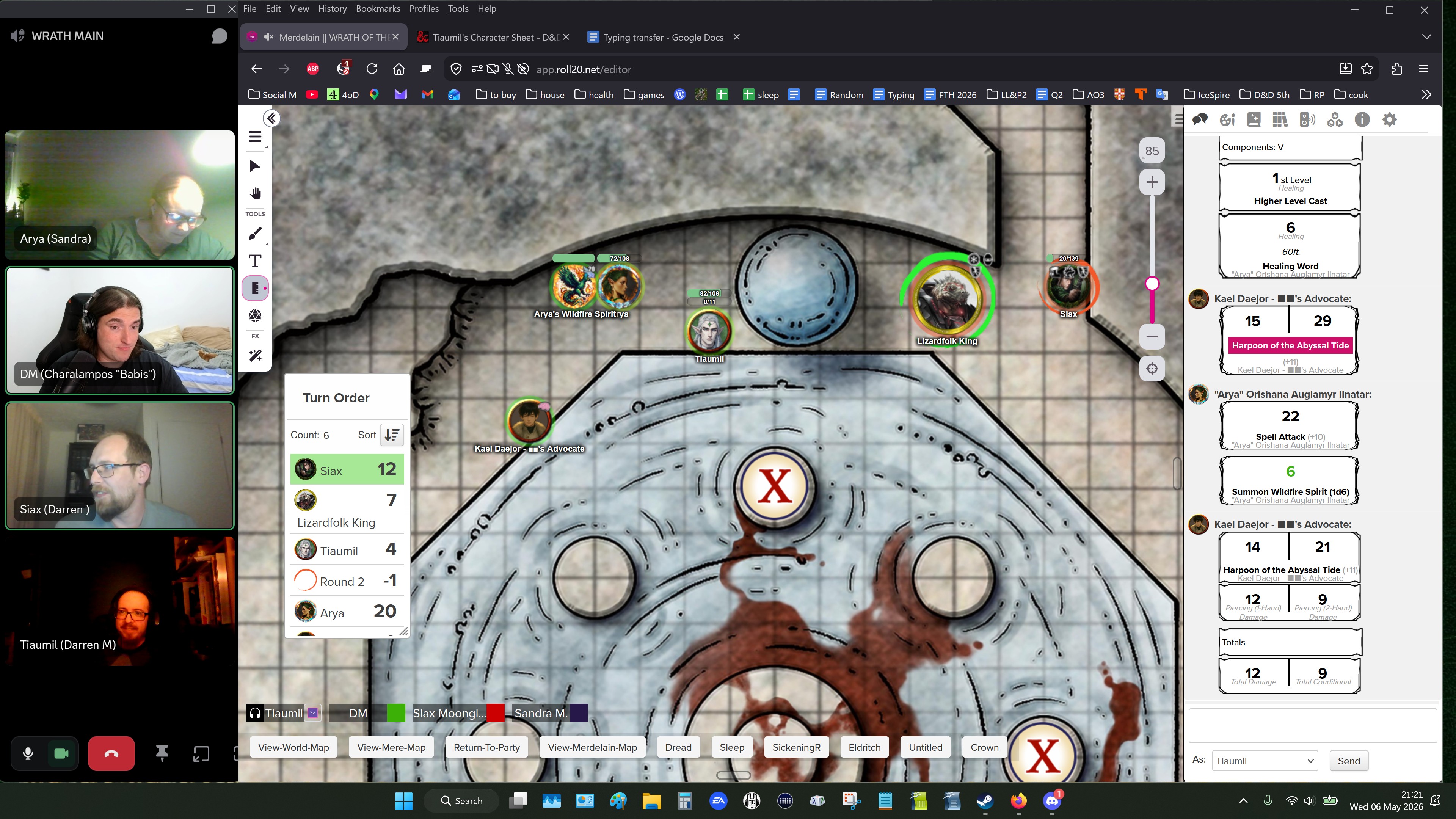Unmute the Merdelain browser tab audio
Image resolution: width=1456 pixels, height=819 pixels.
tap(269, 37)
